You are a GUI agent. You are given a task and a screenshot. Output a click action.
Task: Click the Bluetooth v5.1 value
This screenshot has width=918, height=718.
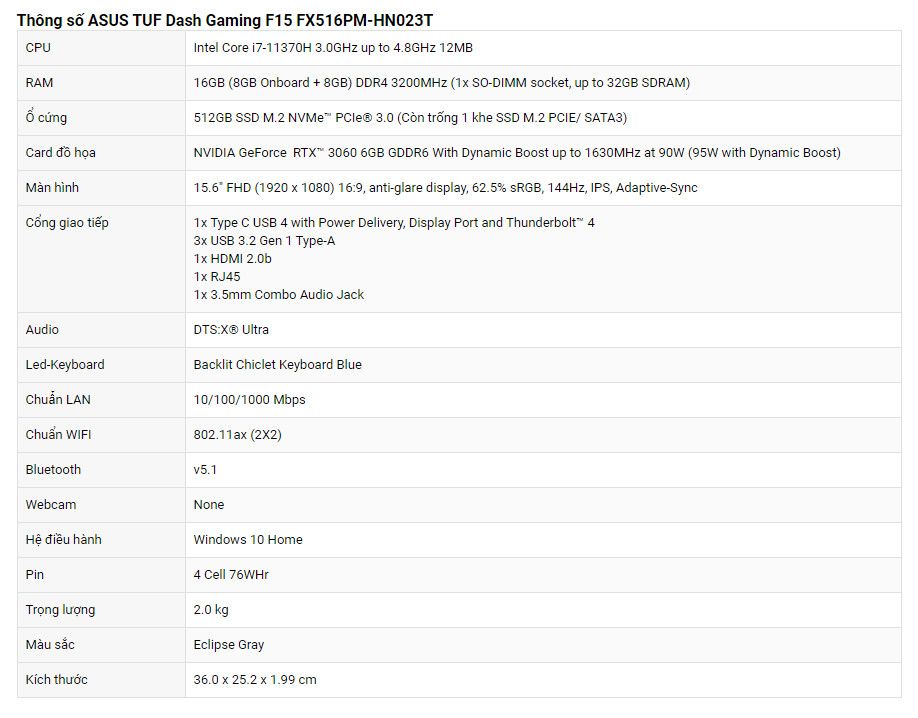point(205,470)
